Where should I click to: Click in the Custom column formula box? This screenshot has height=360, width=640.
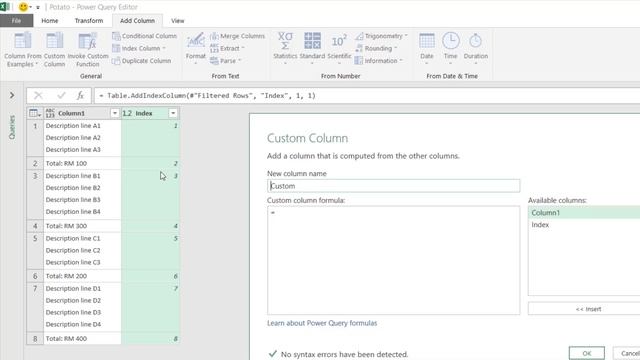pos(393,260)
